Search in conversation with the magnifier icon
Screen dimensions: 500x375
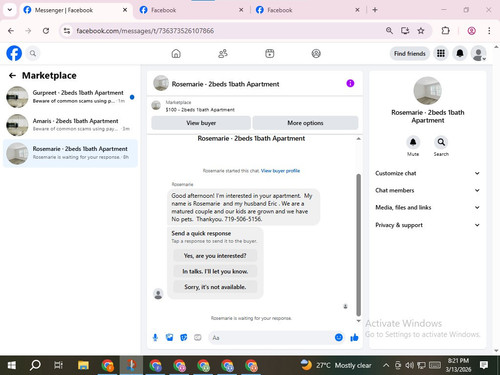coord(441,142)
